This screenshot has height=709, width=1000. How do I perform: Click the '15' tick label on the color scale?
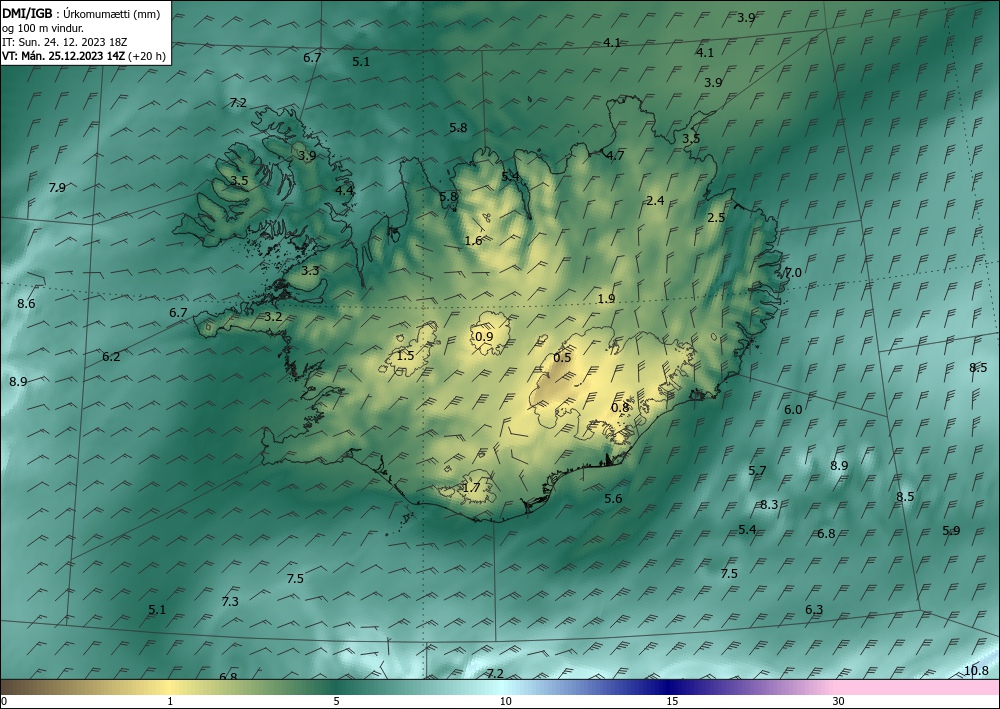coord(672,702)
